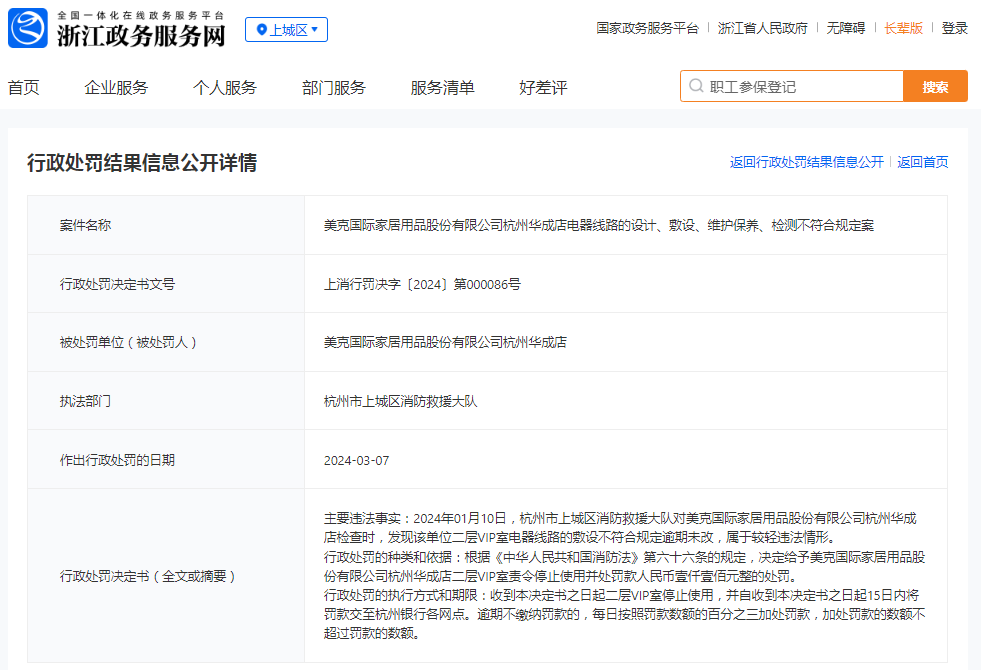981x670 pixels.
Task: Click the paragraph starting 主要违法事实
Action: point(620,527)
